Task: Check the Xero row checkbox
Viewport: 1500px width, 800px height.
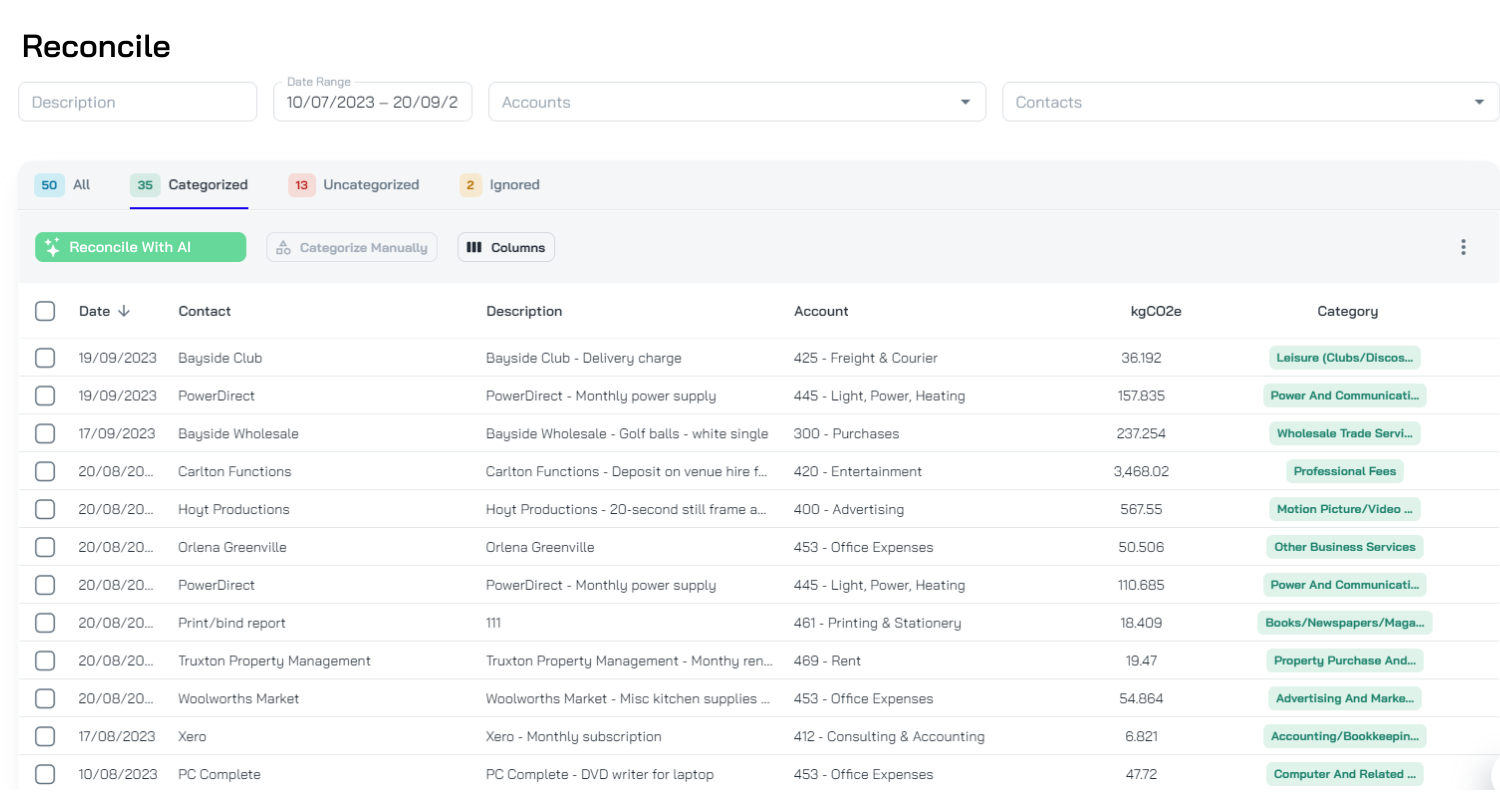Action: [x=45, y=736]
